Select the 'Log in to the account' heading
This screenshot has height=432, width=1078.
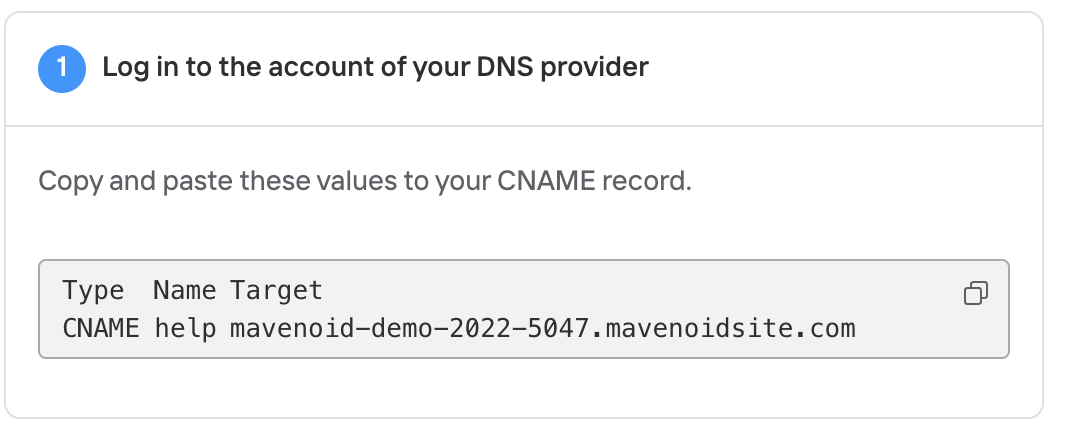(x=375, y=67)
